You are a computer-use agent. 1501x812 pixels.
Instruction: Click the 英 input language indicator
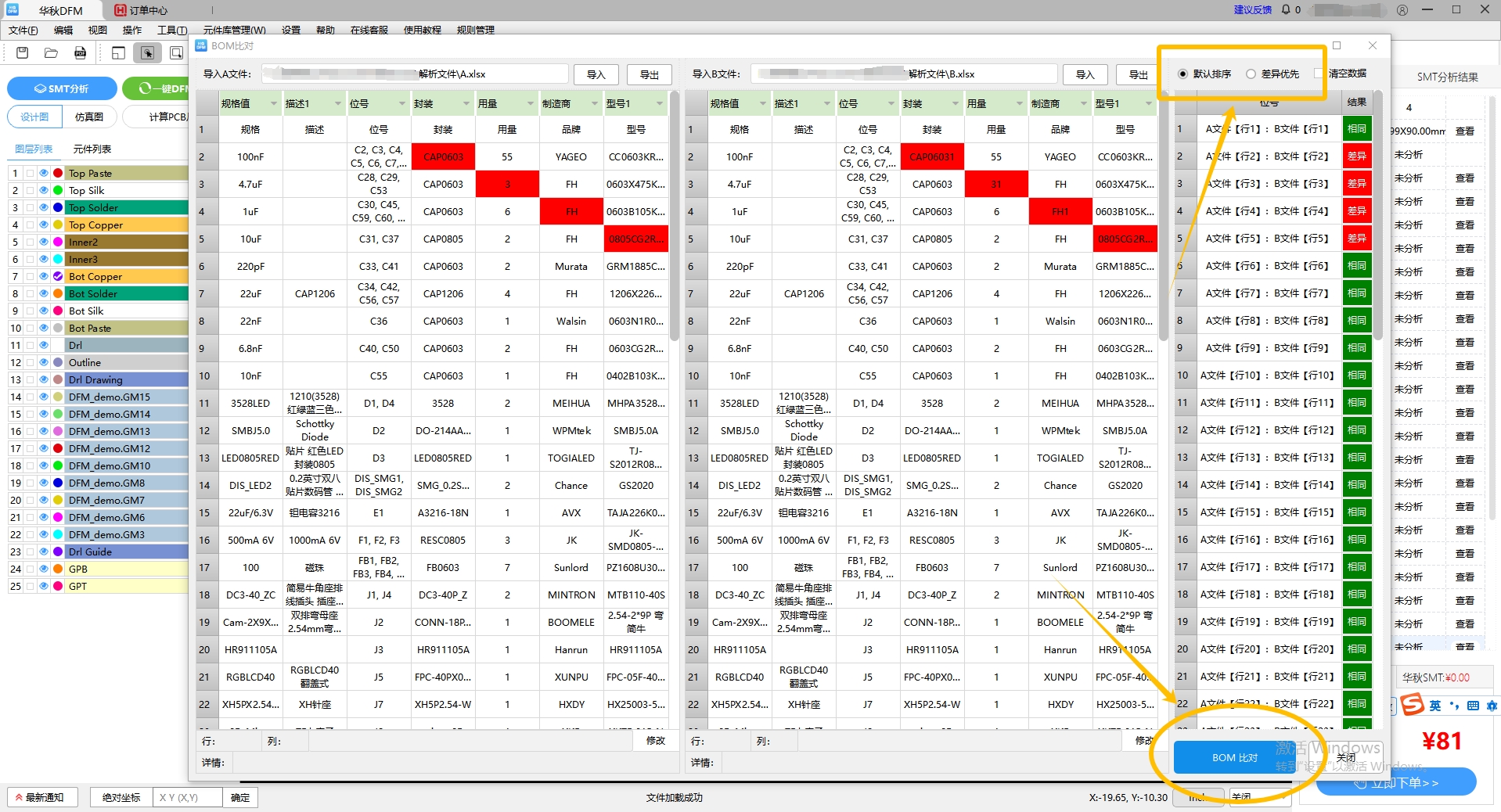tap(1435, 706)
